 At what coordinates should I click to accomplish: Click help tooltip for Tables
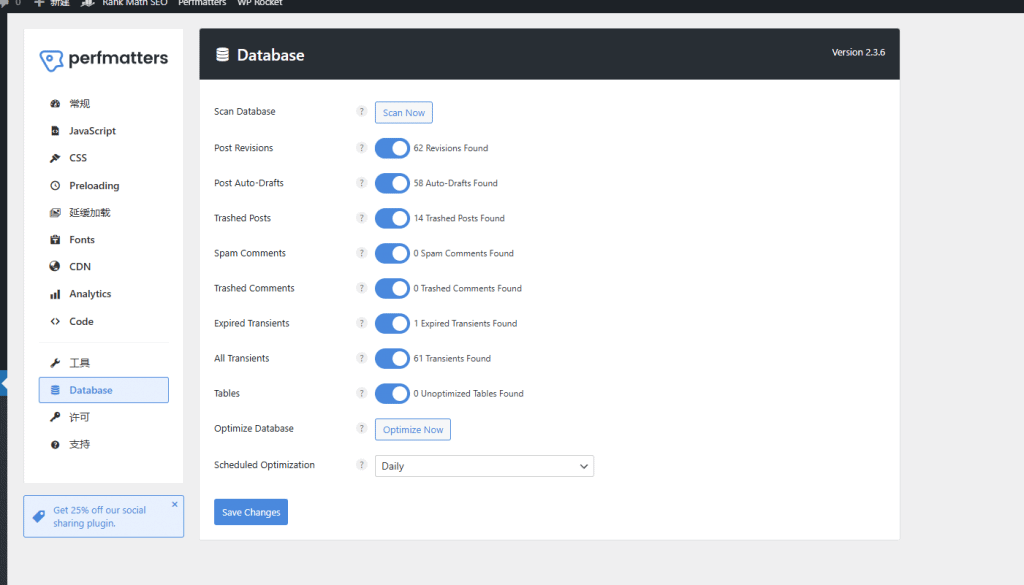(x=362, y=393)
